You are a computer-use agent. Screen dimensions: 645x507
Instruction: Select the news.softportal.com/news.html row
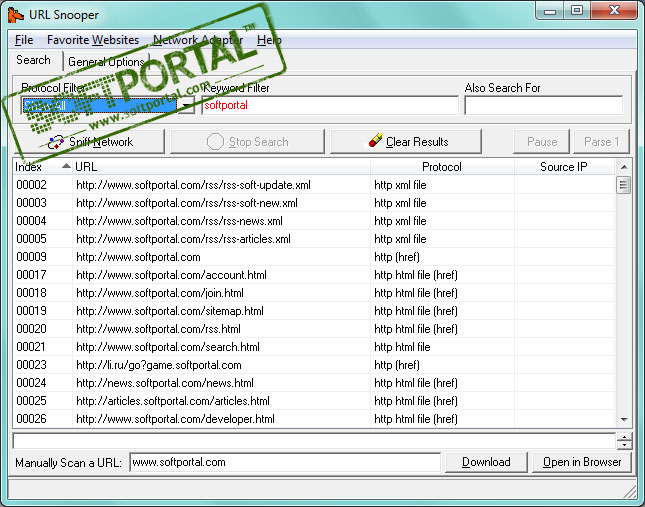point(165,383)
